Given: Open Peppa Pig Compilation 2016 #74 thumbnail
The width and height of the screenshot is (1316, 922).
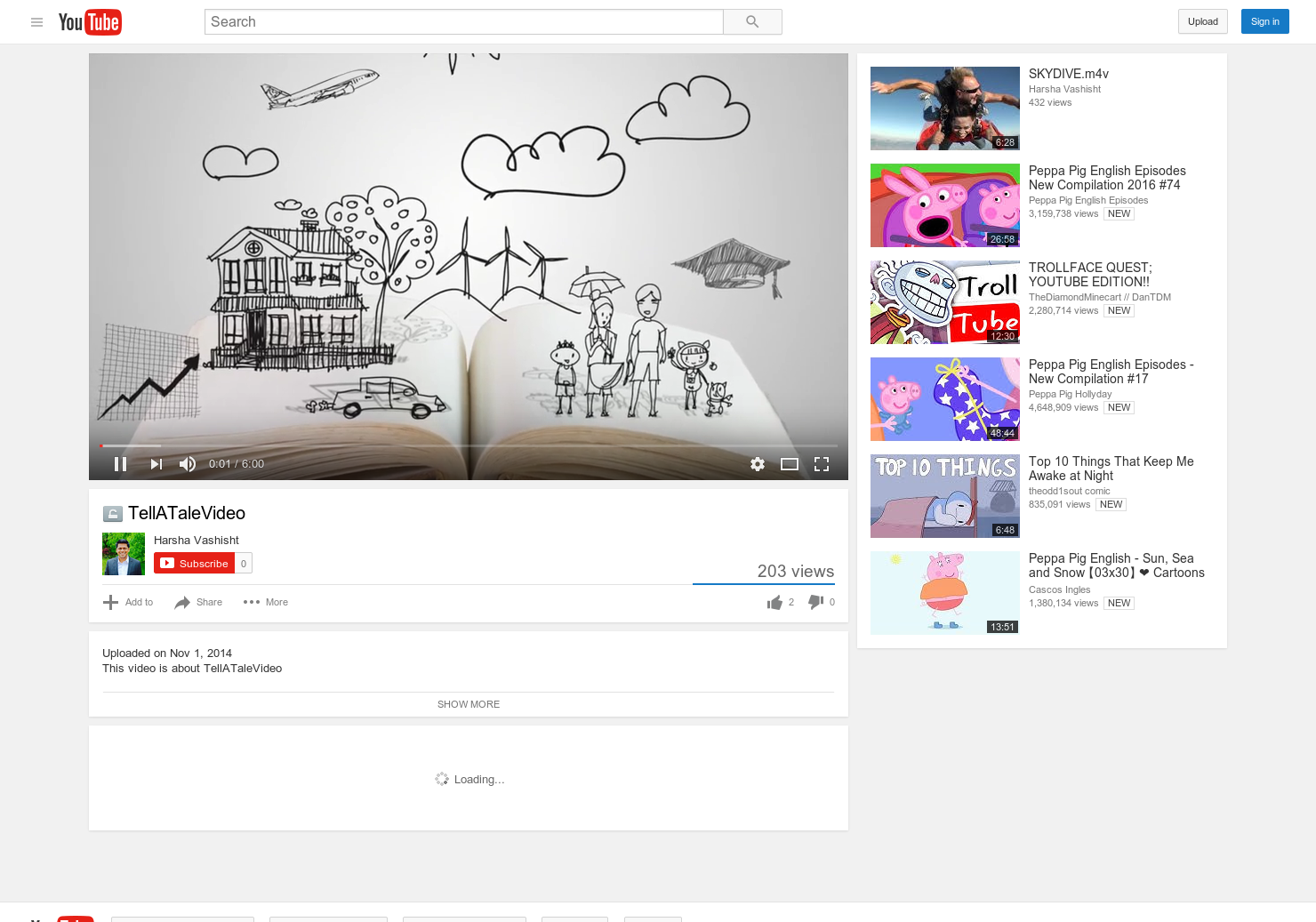Looking at the screenshot, I should coord(945,205).
